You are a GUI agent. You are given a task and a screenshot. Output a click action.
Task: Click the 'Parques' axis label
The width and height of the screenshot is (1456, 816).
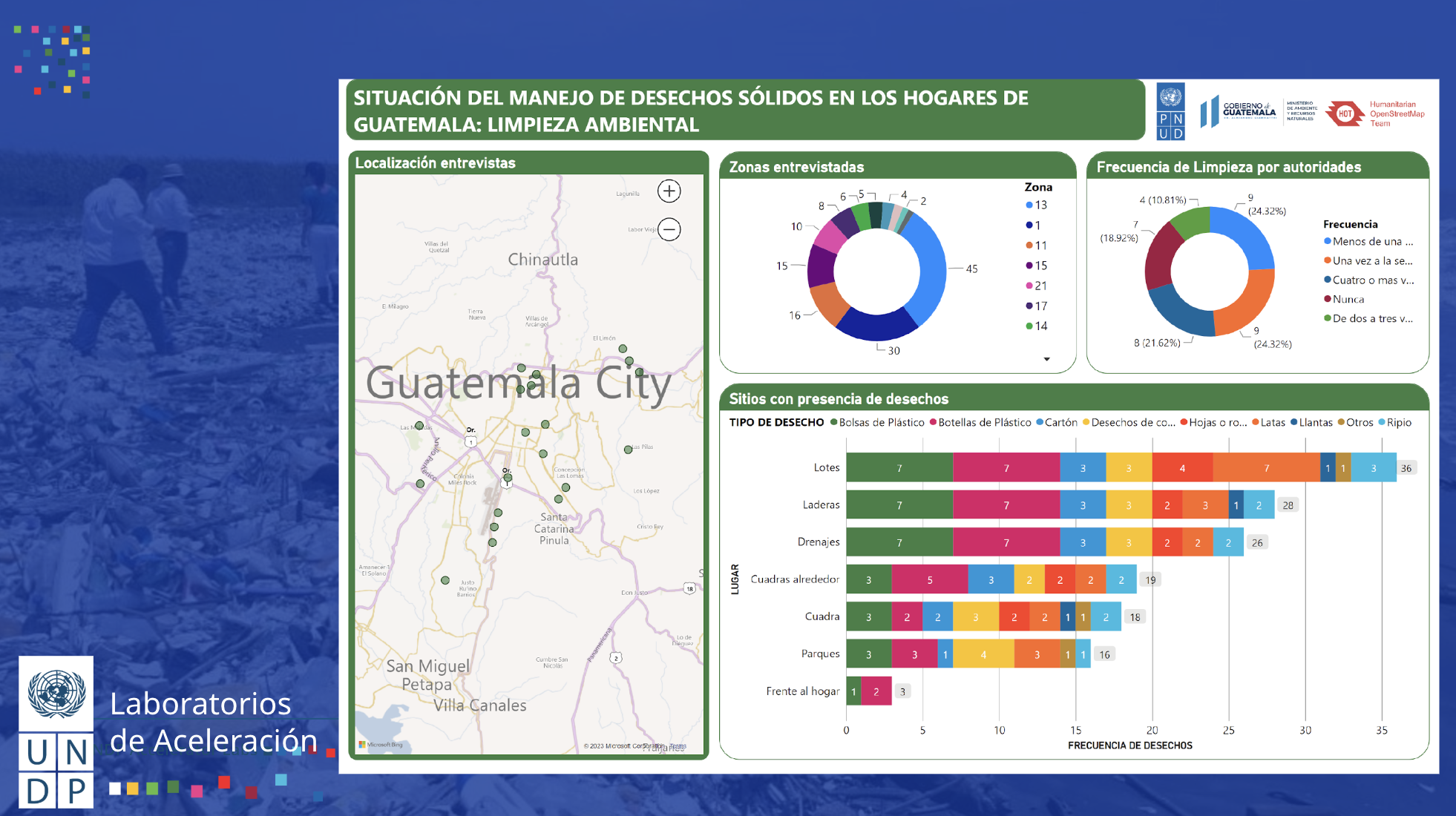[x=820, y=654]
